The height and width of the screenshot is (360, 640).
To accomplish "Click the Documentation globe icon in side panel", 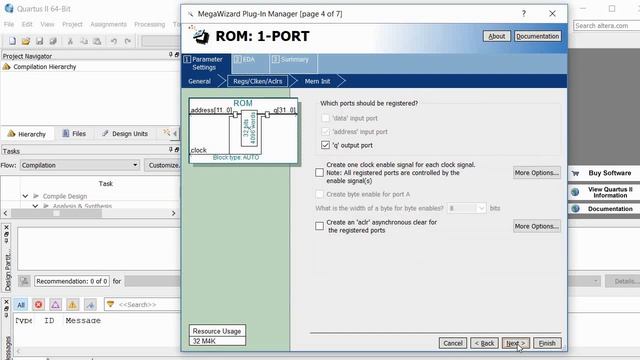I will [575, 209].
